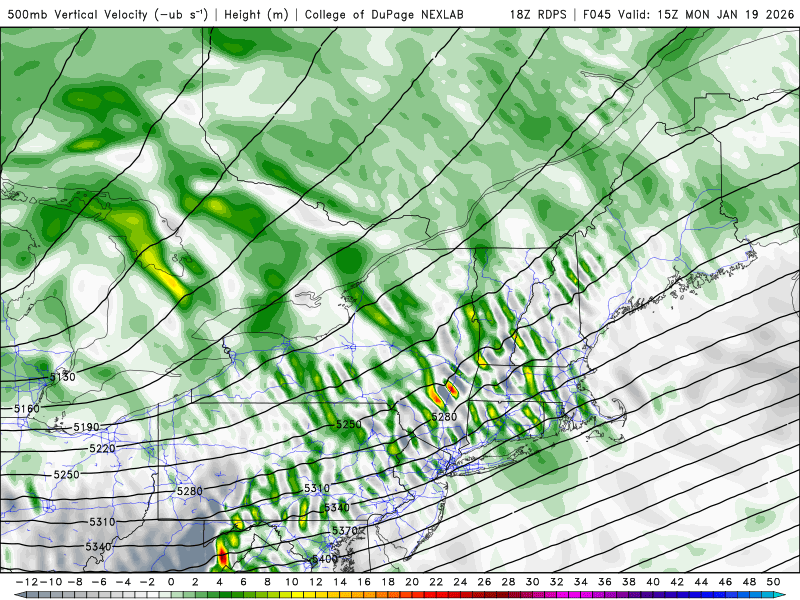Click the 44 value on the color scale
The width and height of the screenshot is (800, 600).
[702, 582]
